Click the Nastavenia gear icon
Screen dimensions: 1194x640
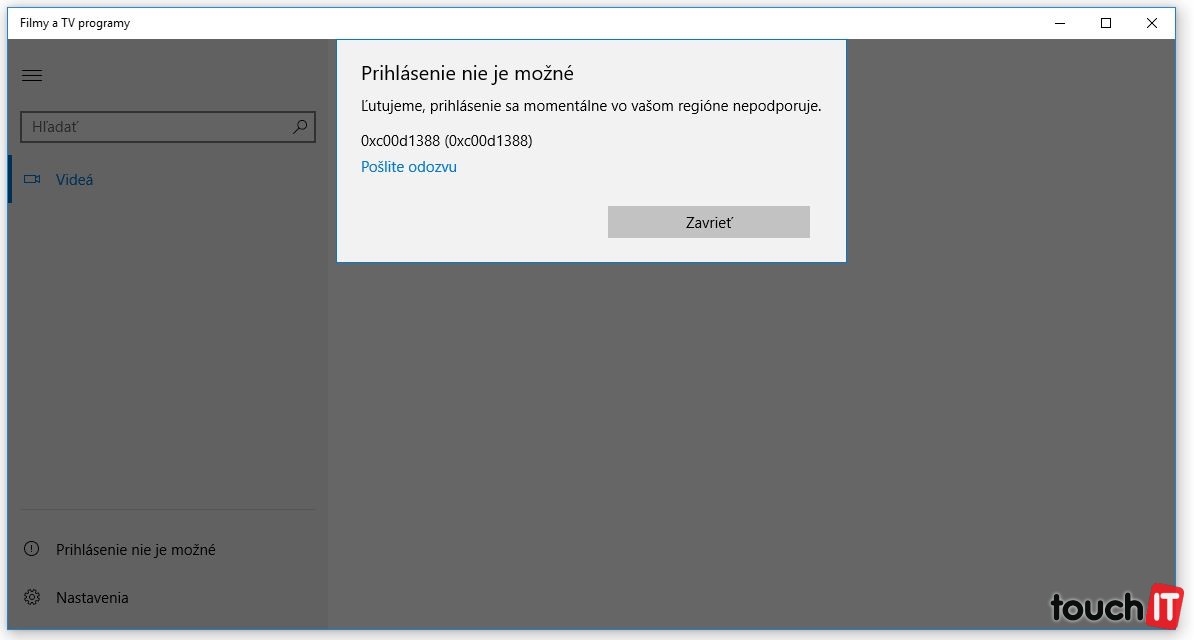(x=32, y=597)
